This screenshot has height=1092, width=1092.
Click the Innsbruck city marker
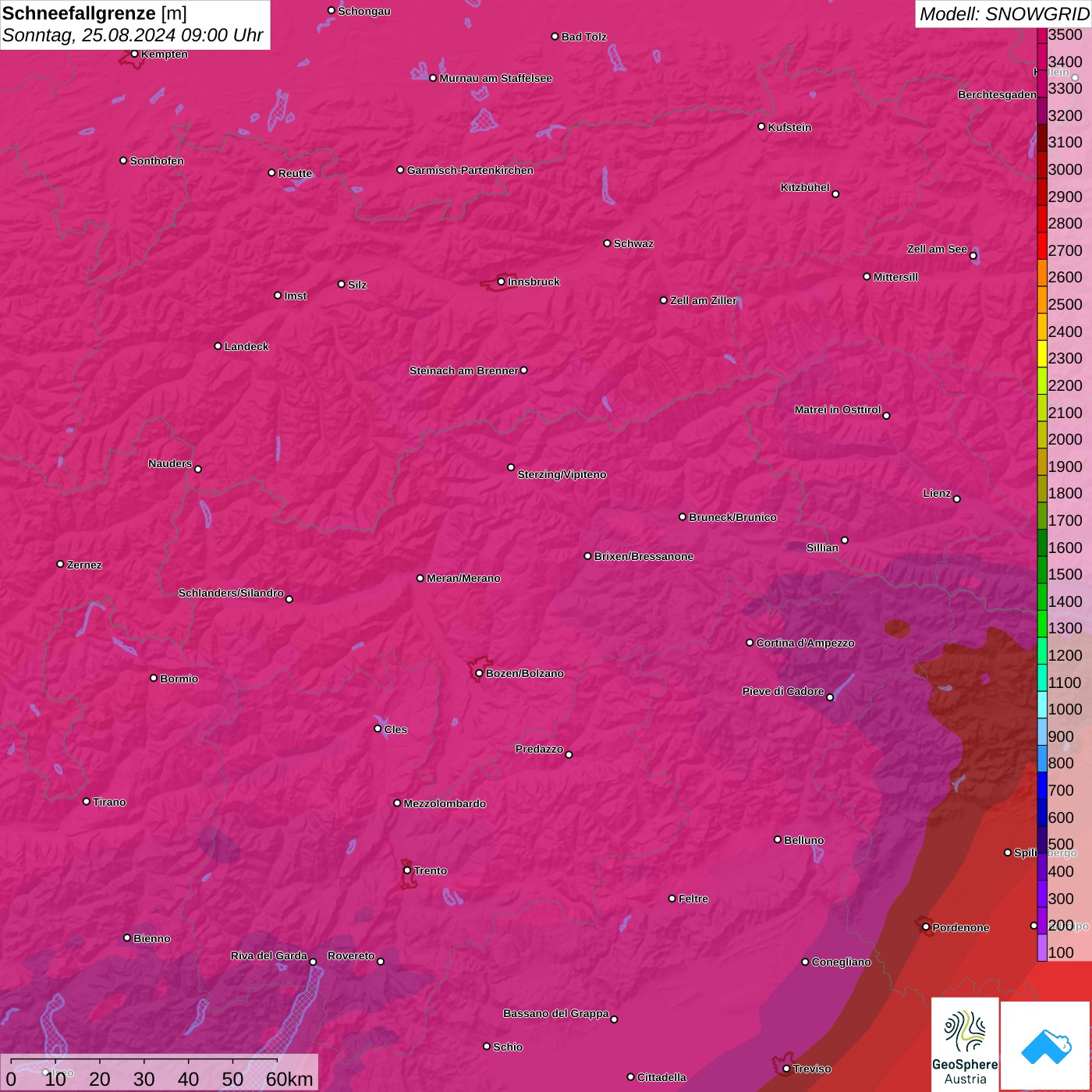pyautogui.click(x=501, y=282)
